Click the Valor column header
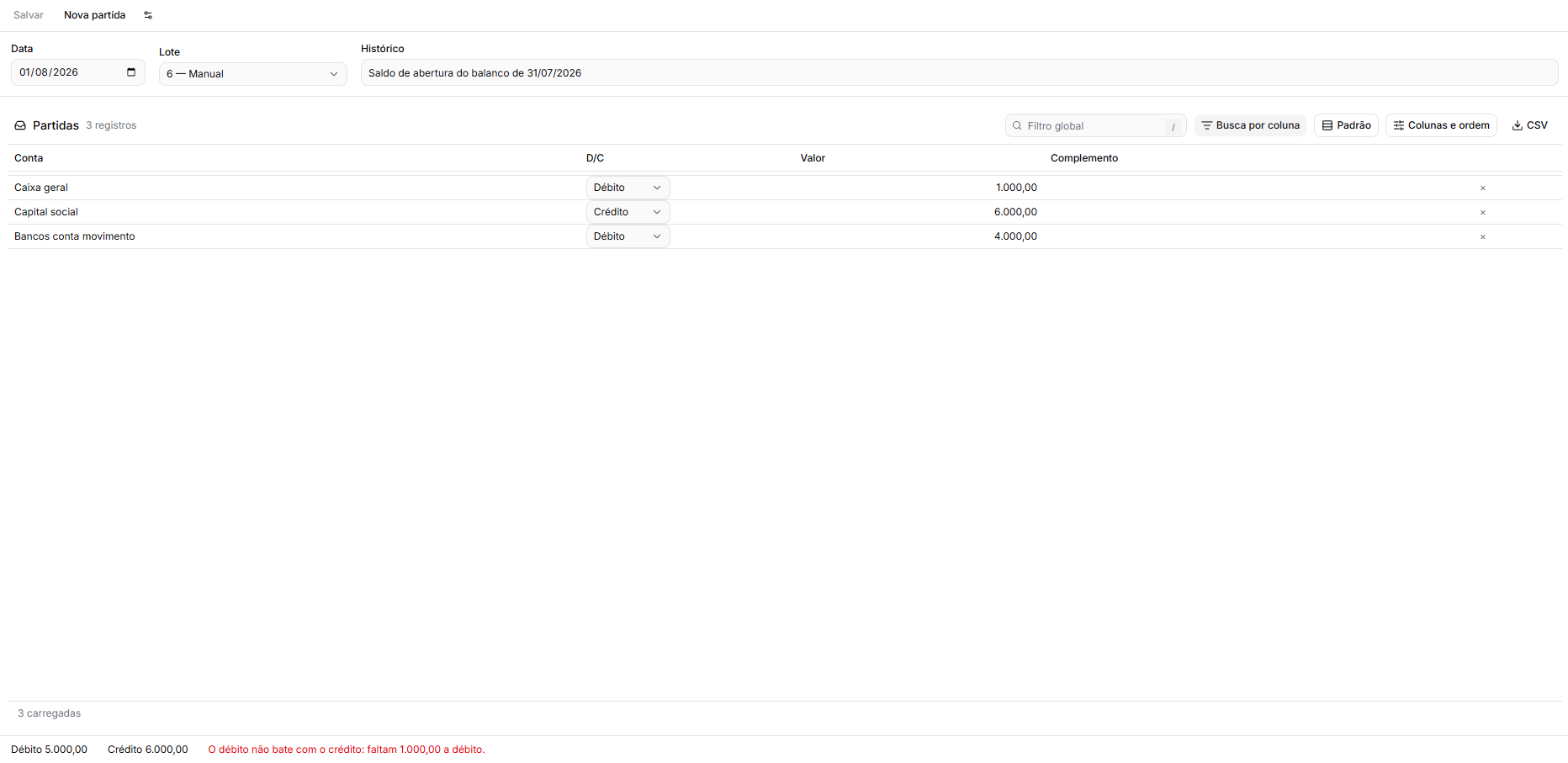The image size is (1568, 763). [x=813, y=158]
